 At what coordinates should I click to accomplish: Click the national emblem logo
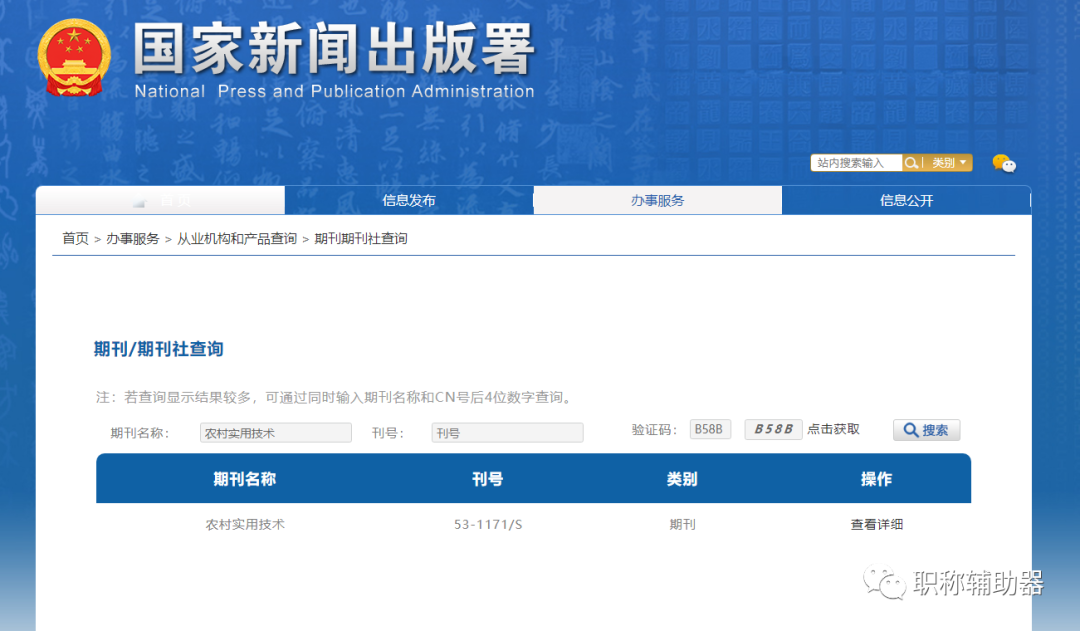pyautogui.click(x=72, y=55)
